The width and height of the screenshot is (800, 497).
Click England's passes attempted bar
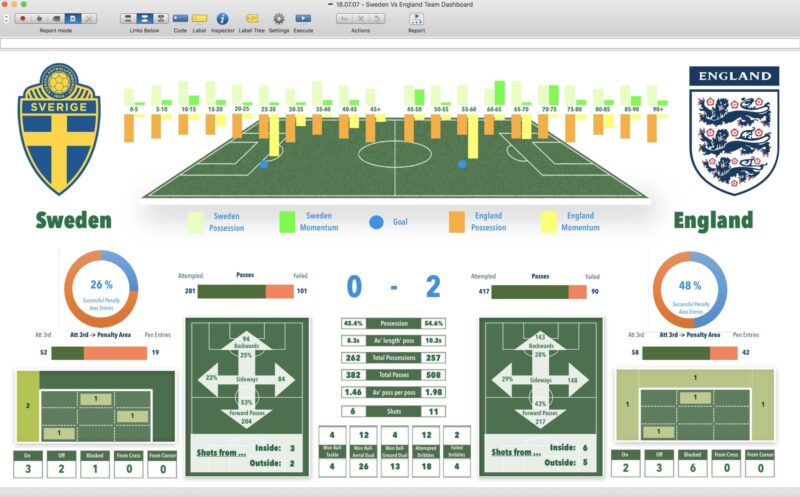point(539,292)
